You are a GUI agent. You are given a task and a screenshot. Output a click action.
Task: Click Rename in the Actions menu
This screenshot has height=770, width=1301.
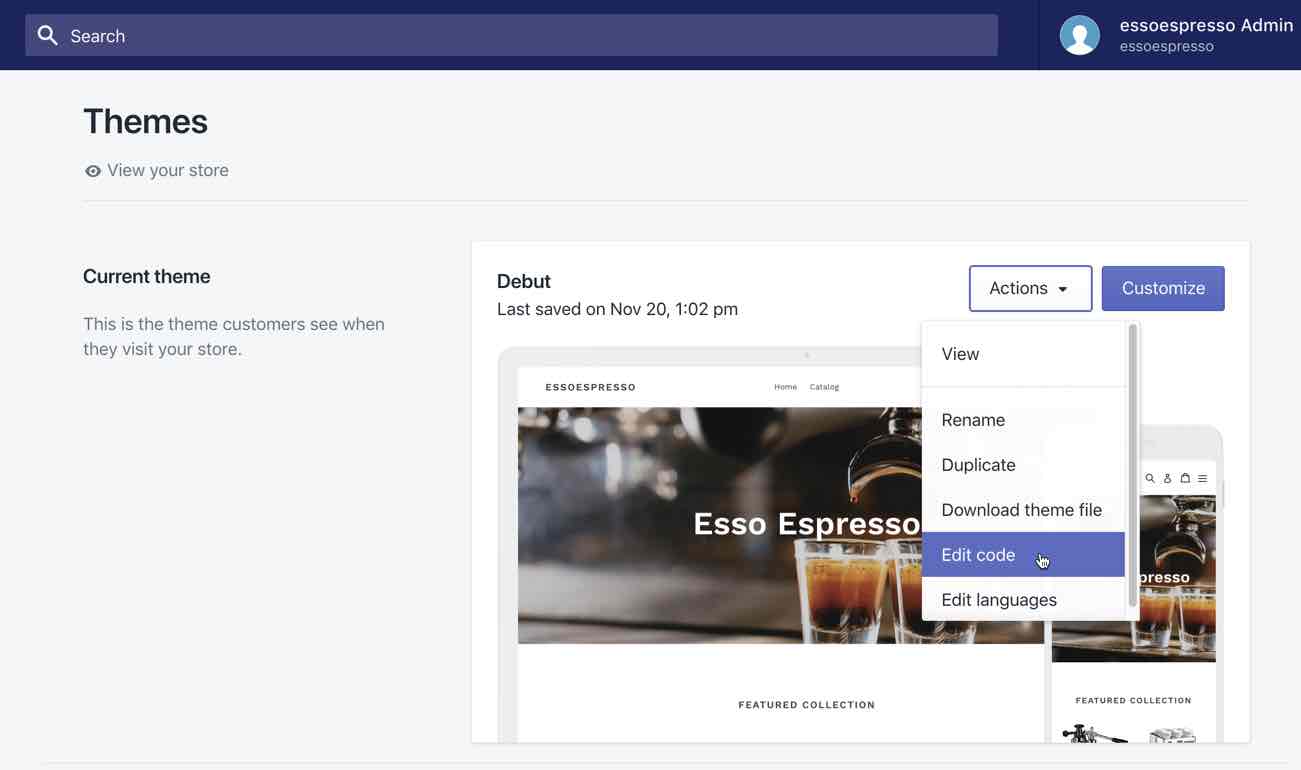tap(972, 420)
